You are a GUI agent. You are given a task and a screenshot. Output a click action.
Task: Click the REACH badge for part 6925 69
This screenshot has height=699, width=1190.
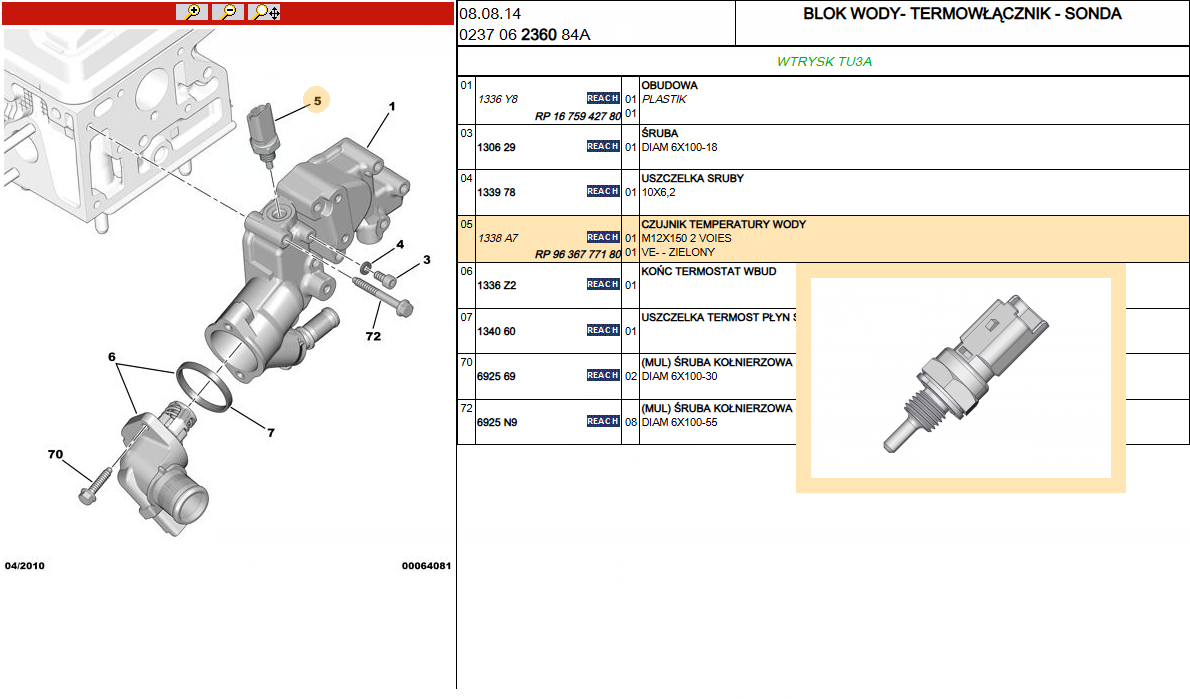tap(603, 376)
